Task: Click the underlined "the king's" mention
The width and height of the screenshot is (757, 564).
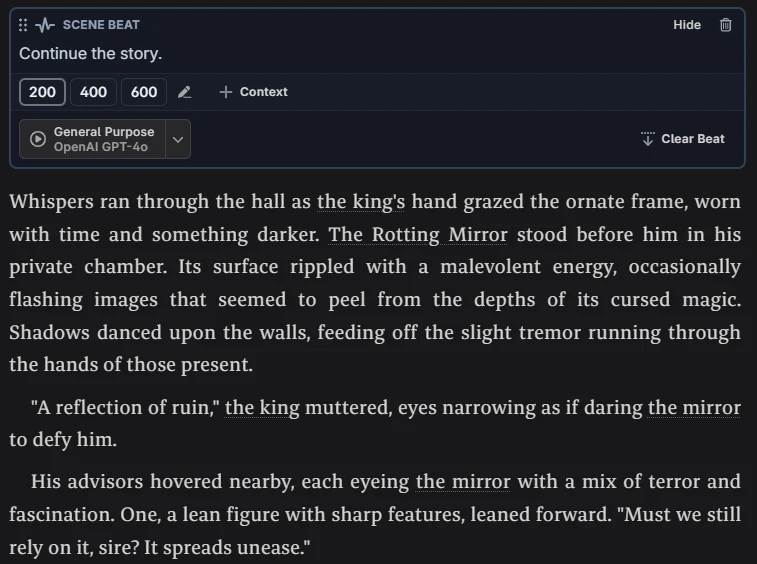Action: 361,202
